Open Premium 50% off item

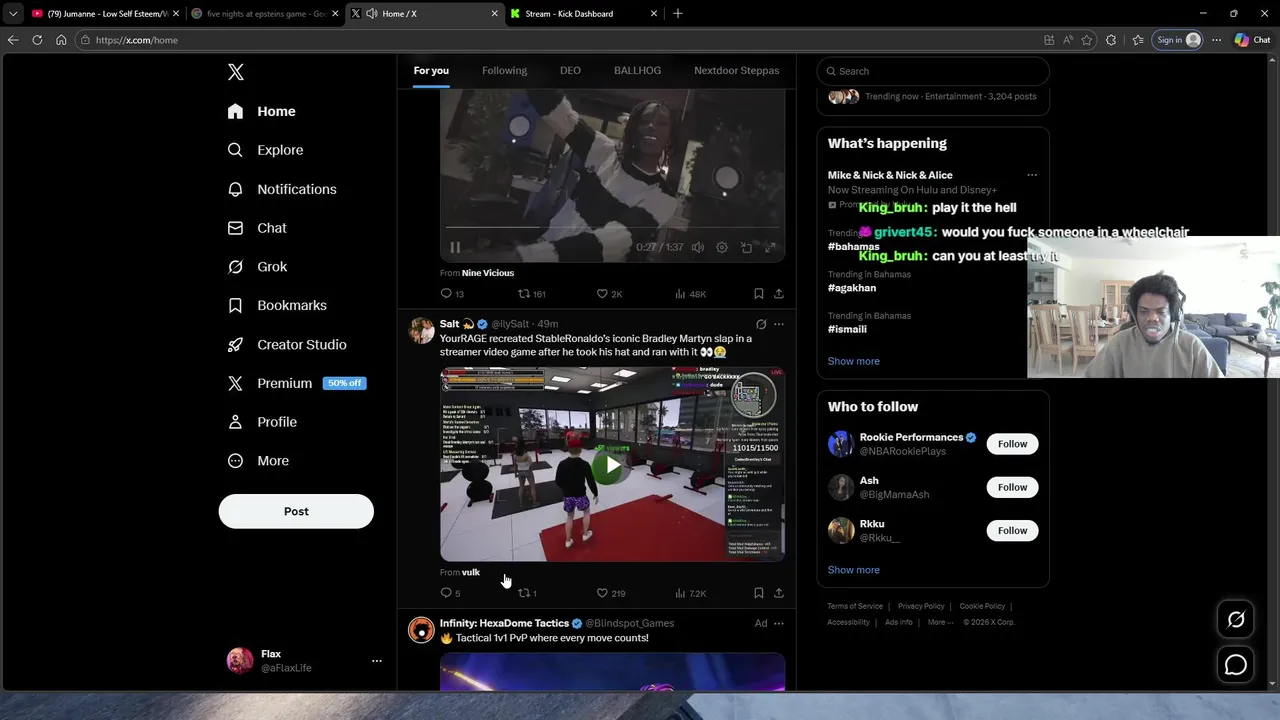coord(297,383)
